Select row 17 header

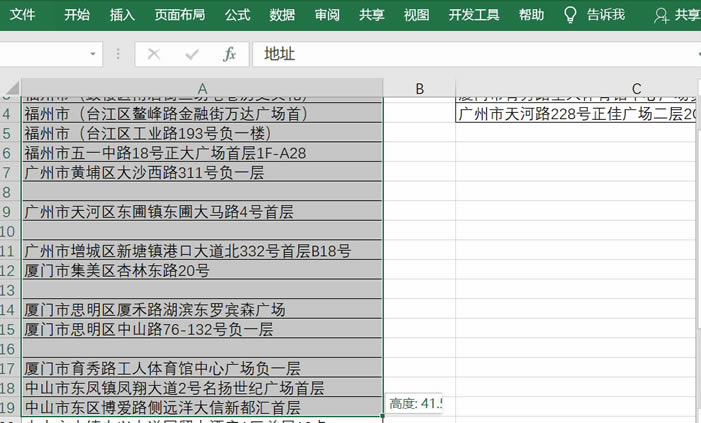point(10,368)
